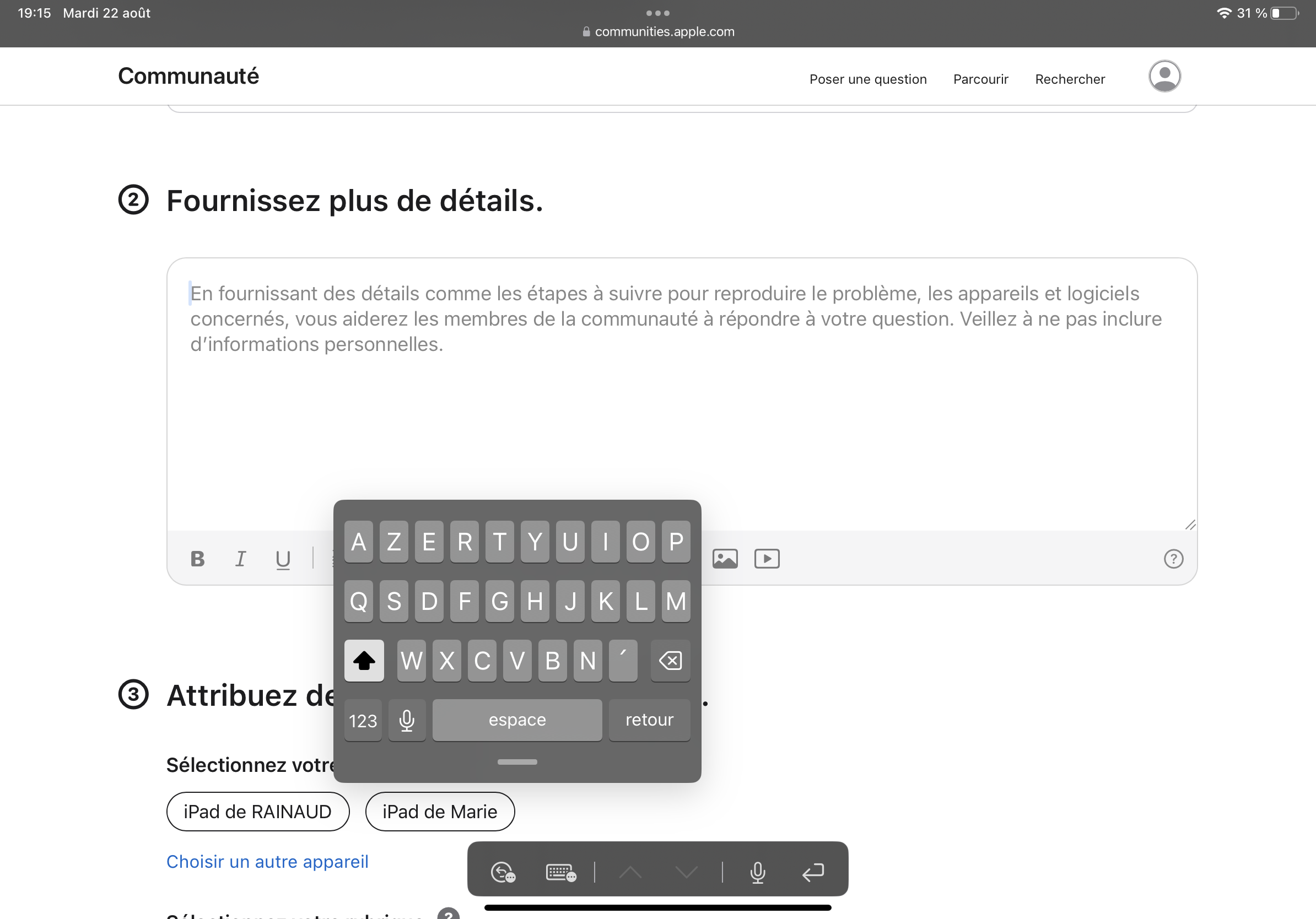Screen dimensions: 1316x919
Task: Select the iPad de Marie device
Action: [x=440, y=812]
